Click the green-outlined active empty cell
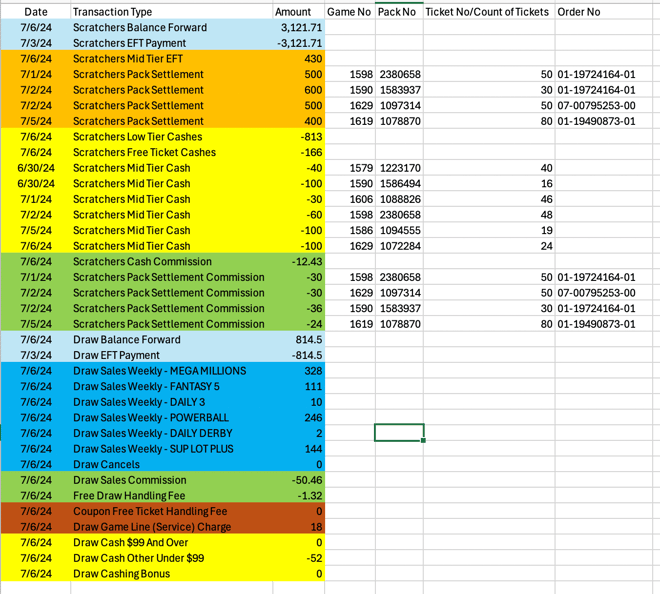Screen dimensions: 660x594 point(399,433)
